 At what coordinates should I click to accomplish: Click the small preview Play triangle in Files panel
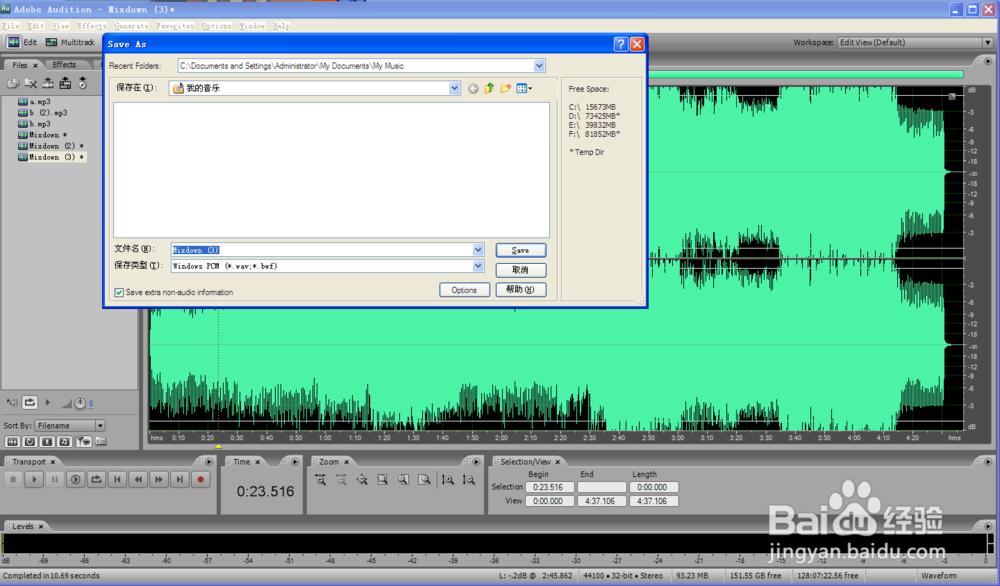tap(47, 402)
